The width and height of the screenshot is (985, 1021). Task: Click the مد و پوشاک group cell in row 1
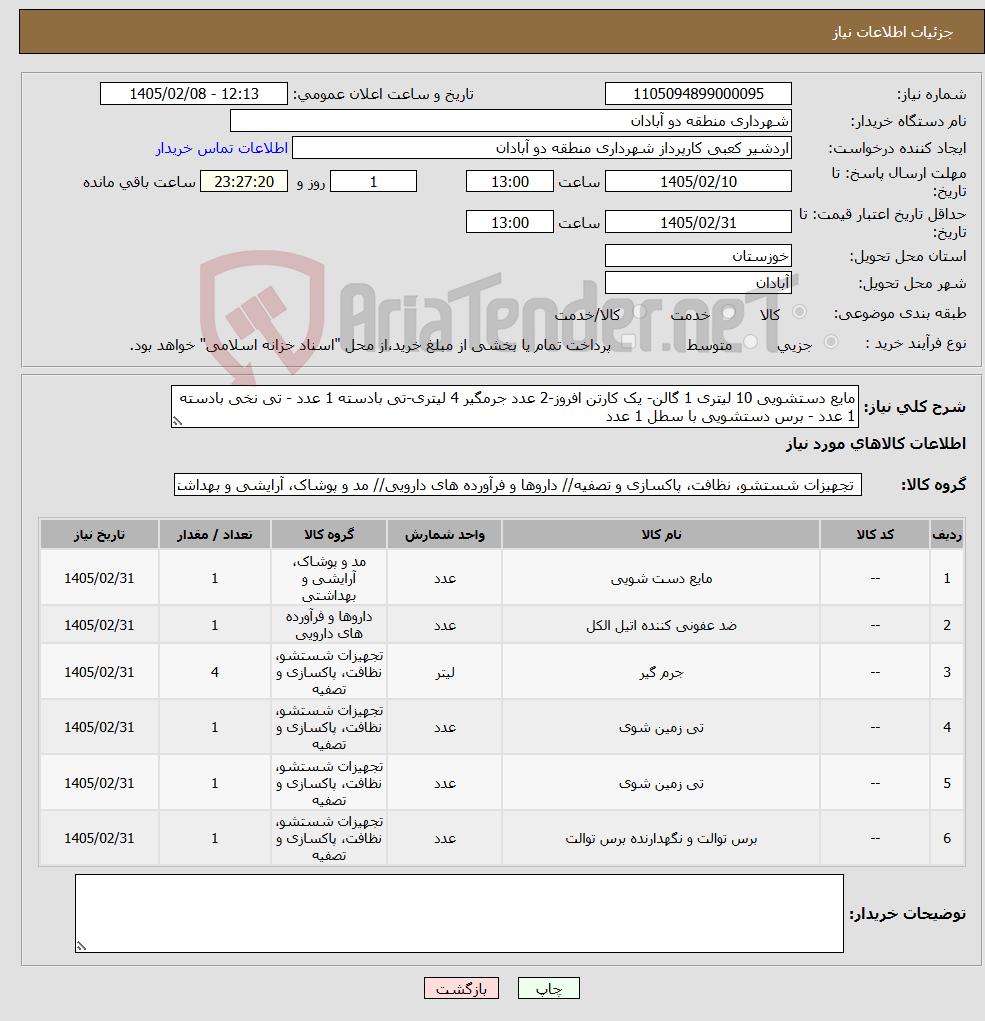(x=329, y=578)
